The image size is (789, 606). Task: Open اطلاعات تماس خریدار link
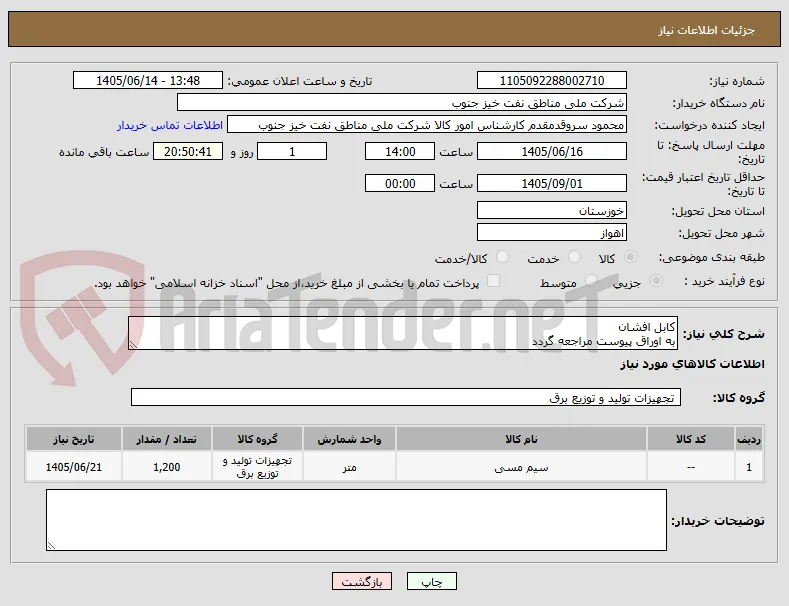pyautogui.click(x=170, y=125)
